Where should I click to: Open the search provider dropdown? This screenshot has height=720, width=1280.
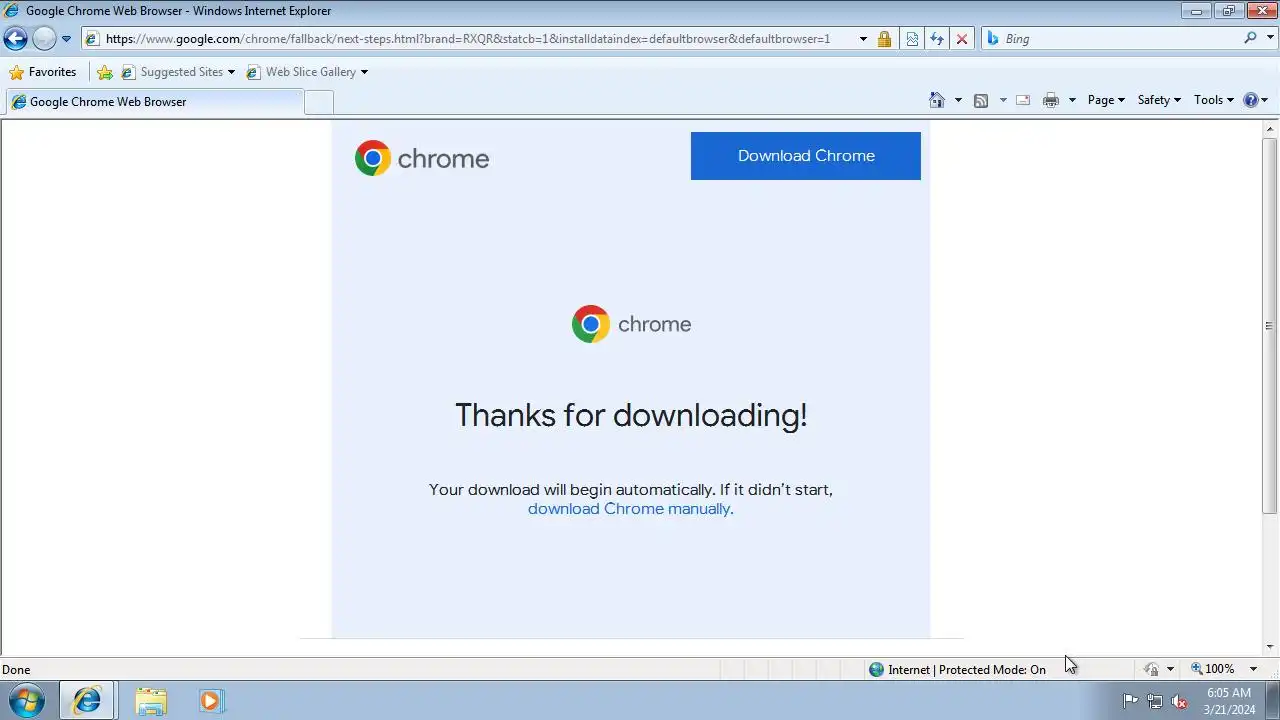click(1269, 39)
